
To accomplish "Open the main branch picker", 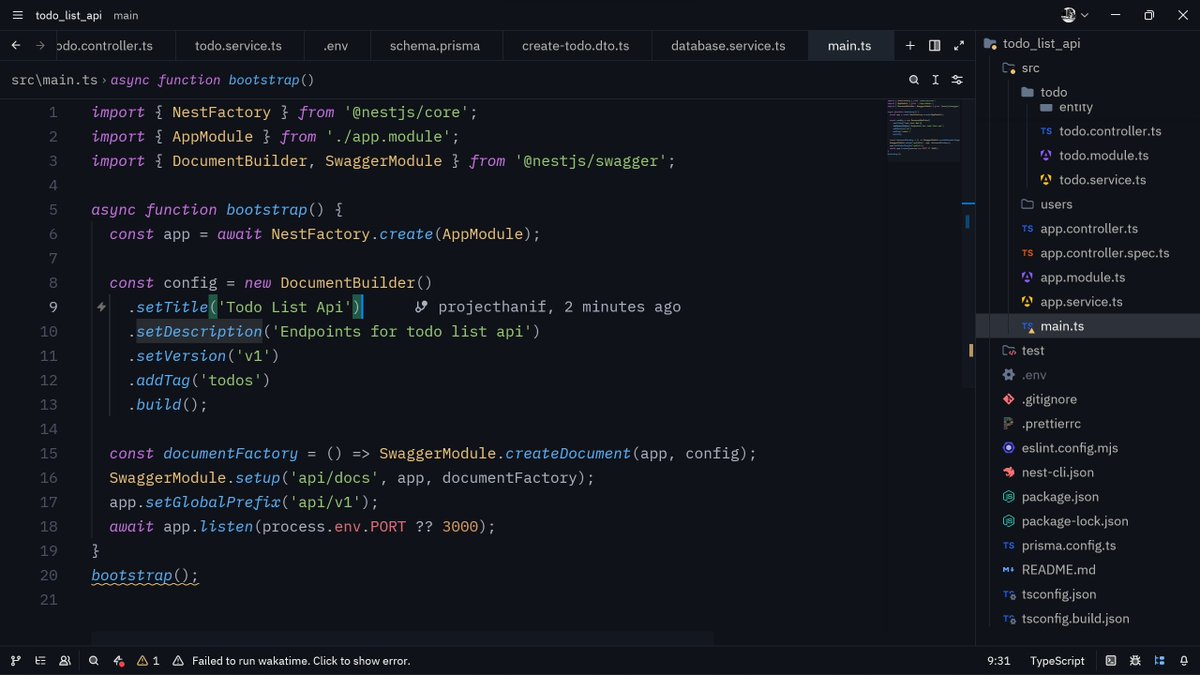I will click(x=126, y=15).
